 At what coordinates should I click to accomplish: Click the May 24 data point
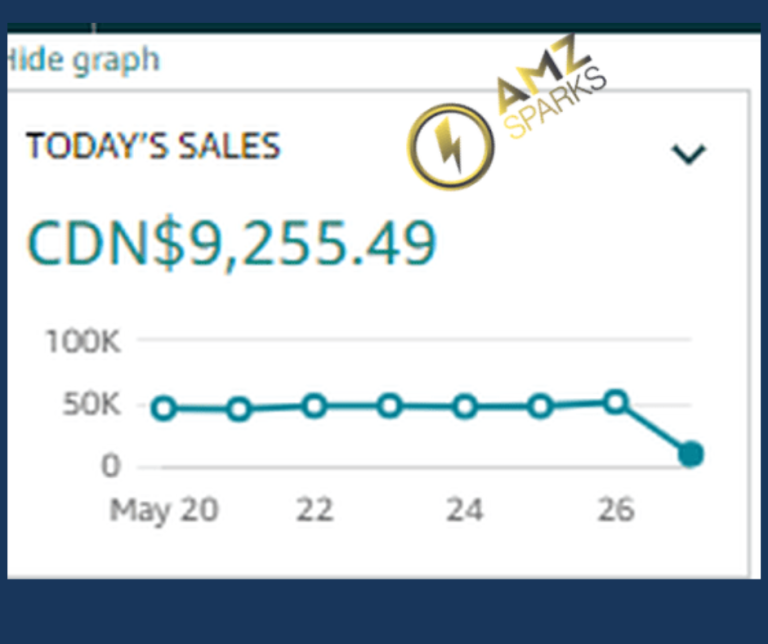(465, 407)
